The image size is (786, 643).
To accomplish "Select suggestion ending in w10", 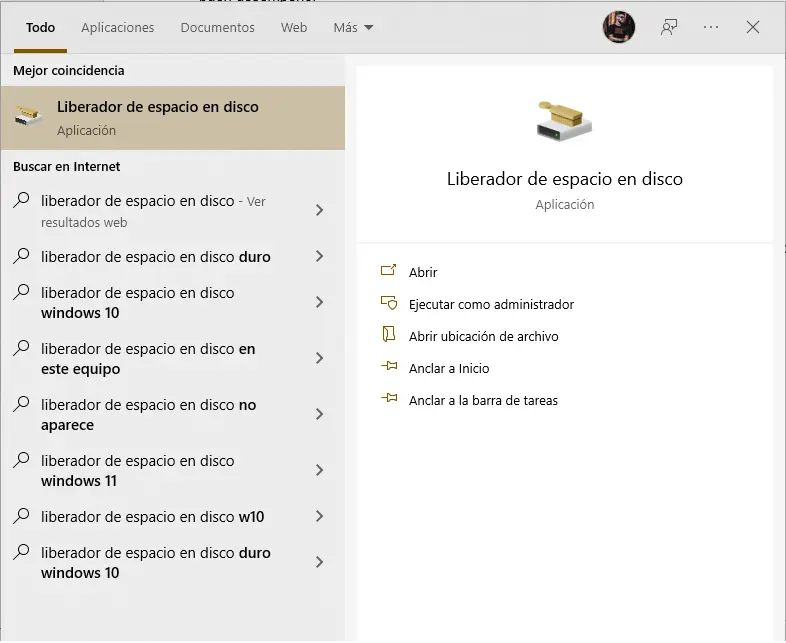I will tap(173, 517).
